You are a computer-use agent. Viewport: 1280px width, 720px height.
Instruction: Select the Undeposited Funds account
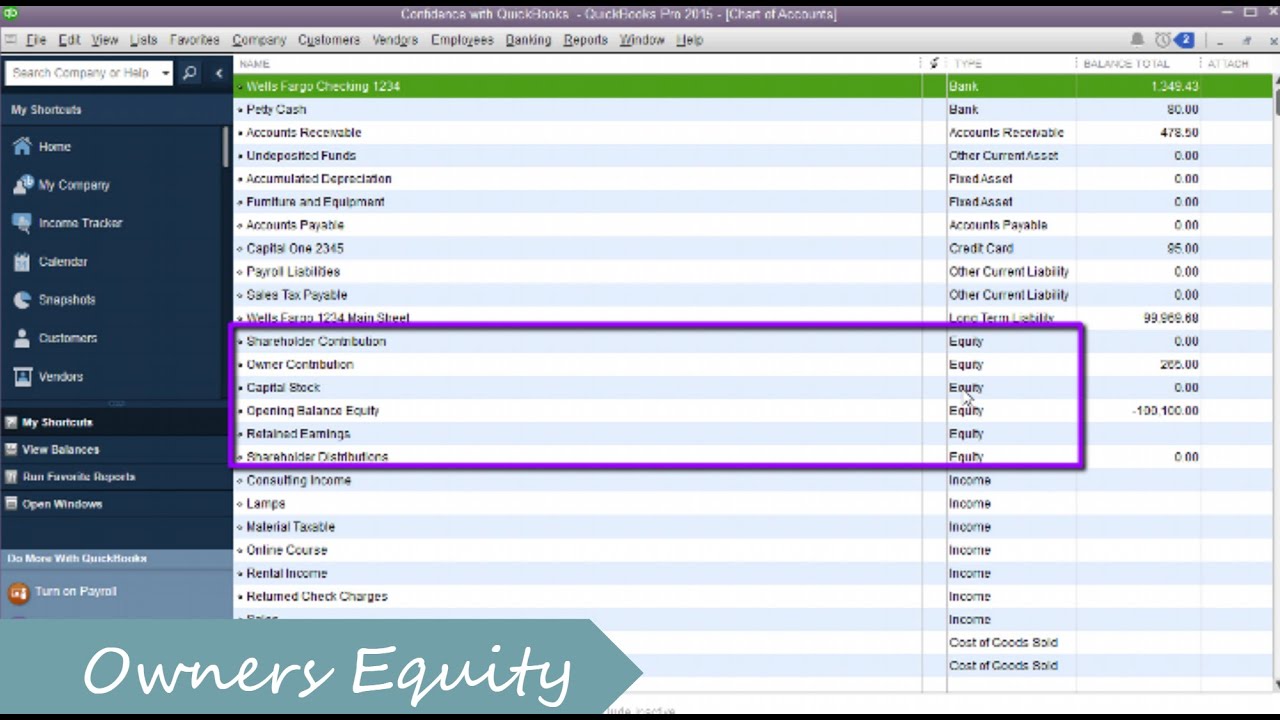click(x=301, y=156)
